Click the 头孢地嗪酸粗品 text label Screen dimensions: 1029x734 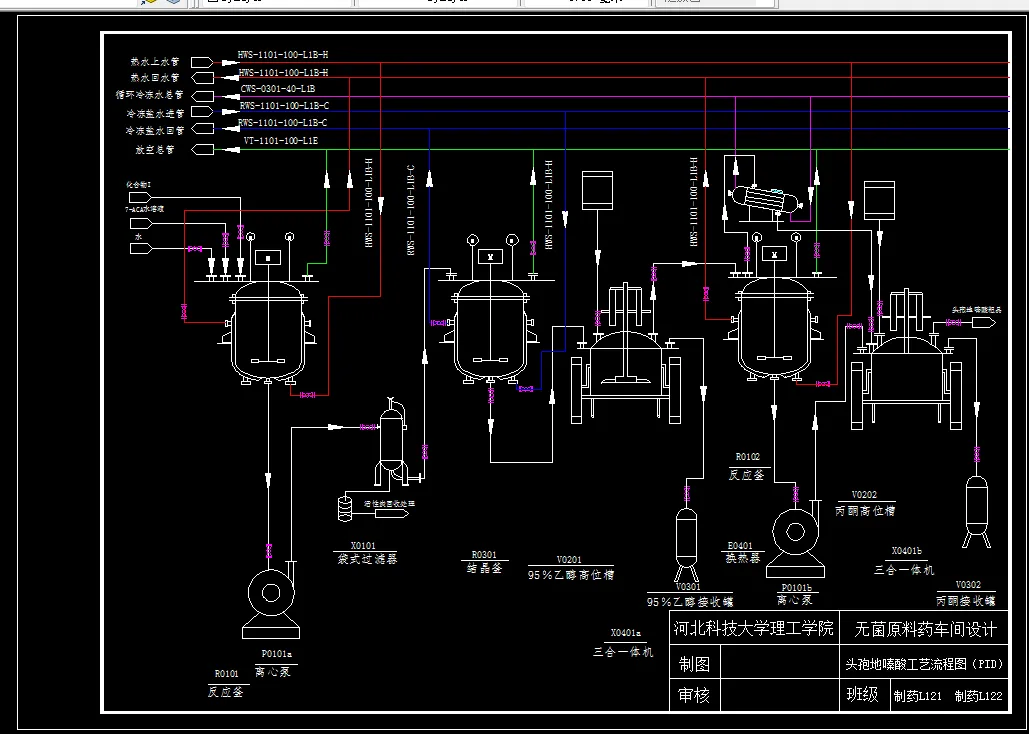(976, 309)
